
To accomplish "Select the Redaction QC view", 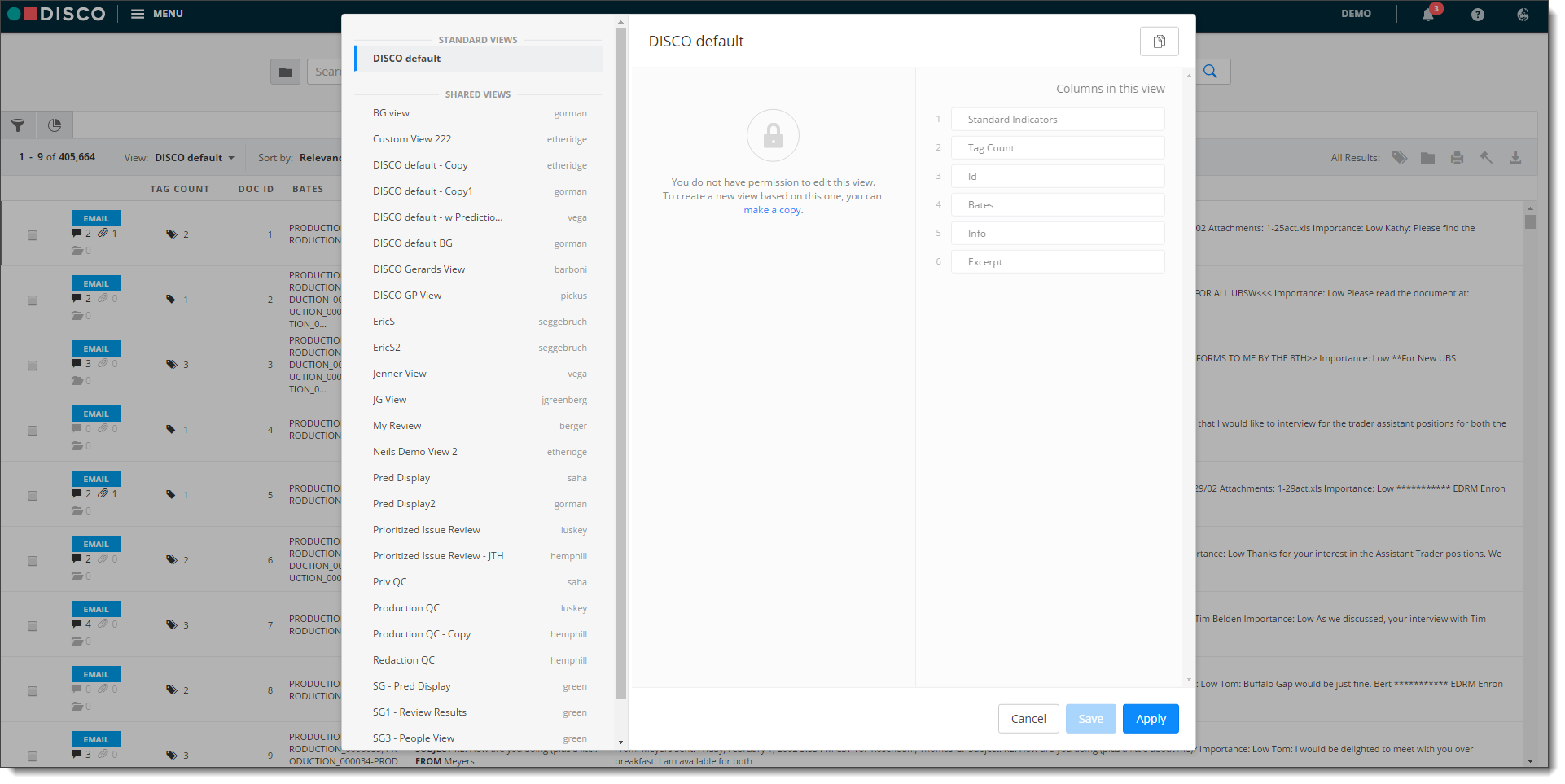I will point(479,660).
